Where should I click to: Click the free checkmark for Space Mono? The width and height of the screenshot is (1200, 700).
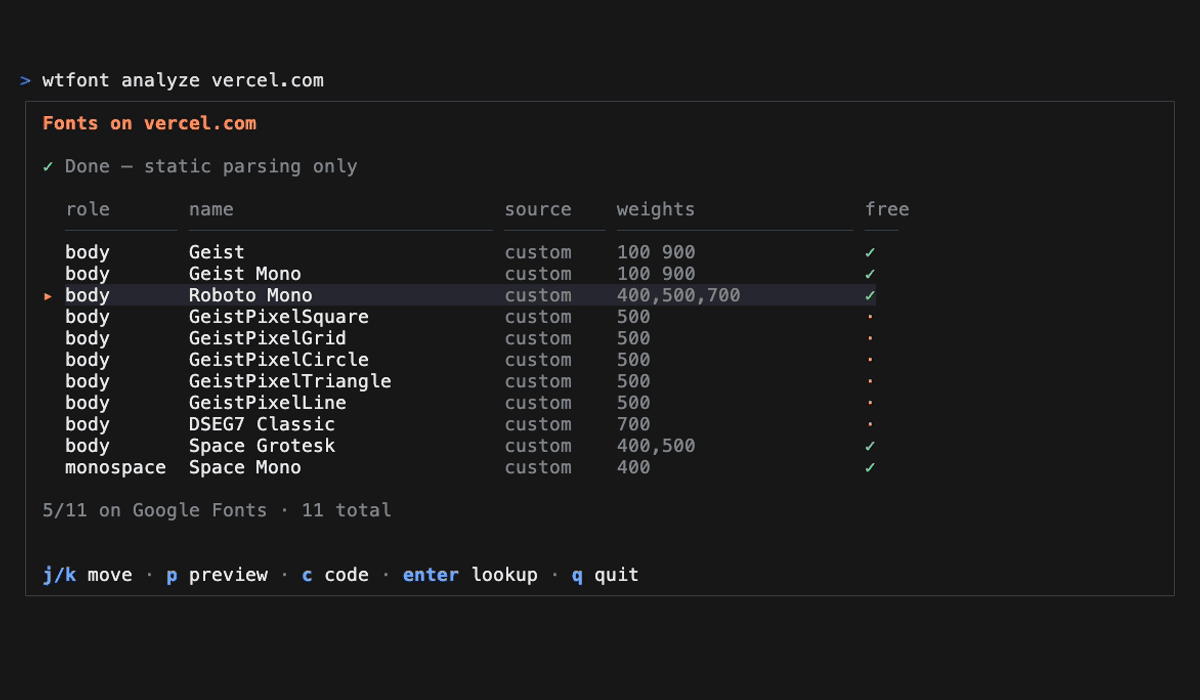[x=870, y=468]
